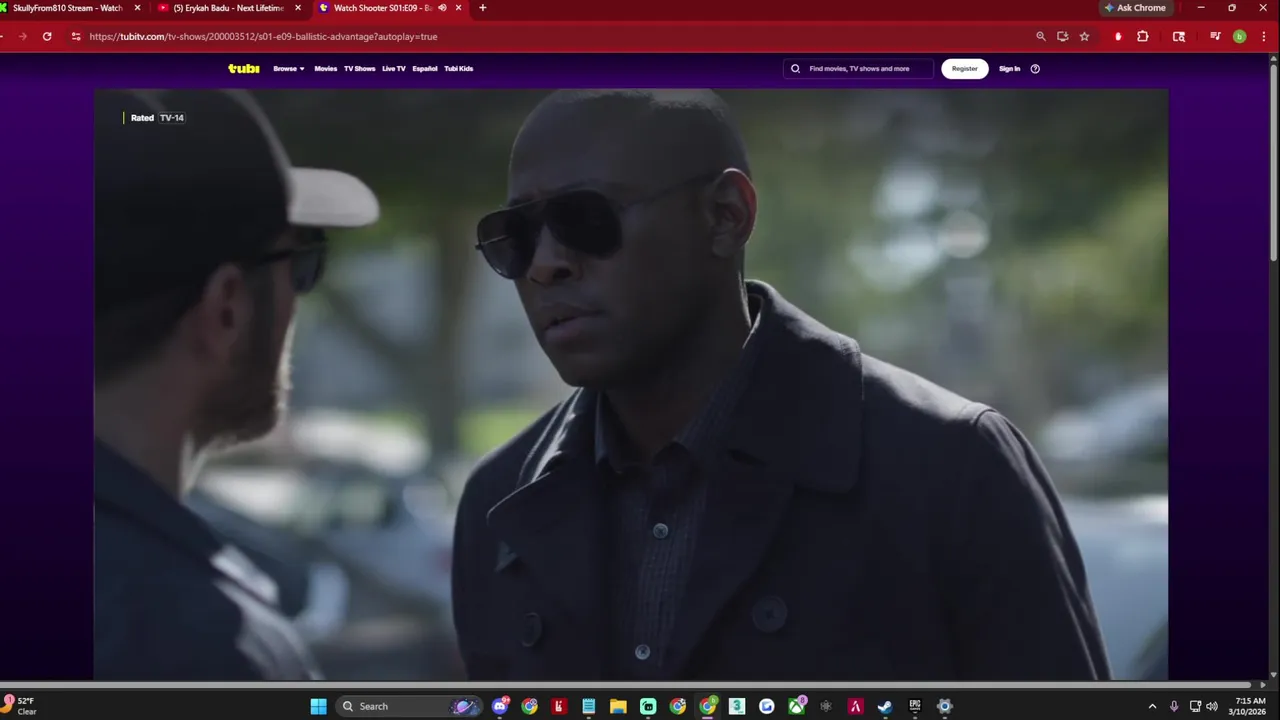Click the install app icon in address bar
1280x720 pixels.
coord(1063,36)
